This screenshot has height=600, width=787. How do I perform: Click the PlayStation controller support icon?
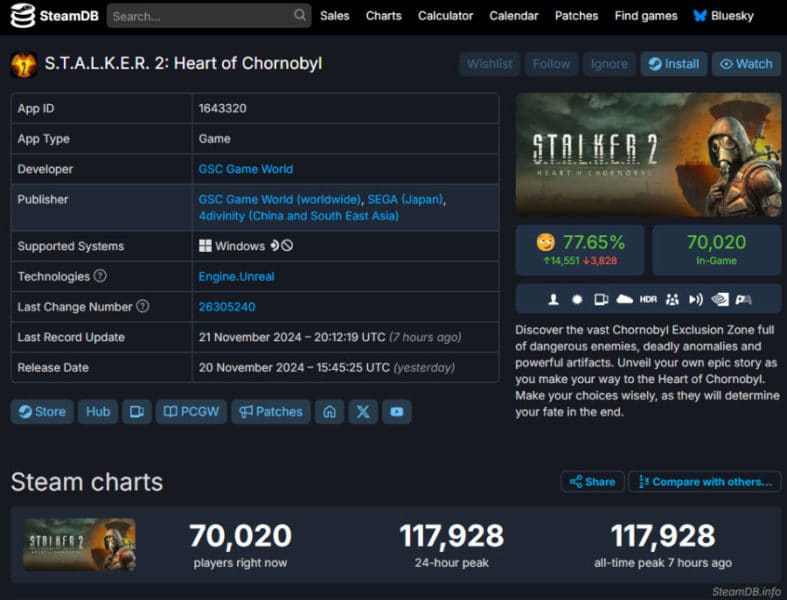743,300
